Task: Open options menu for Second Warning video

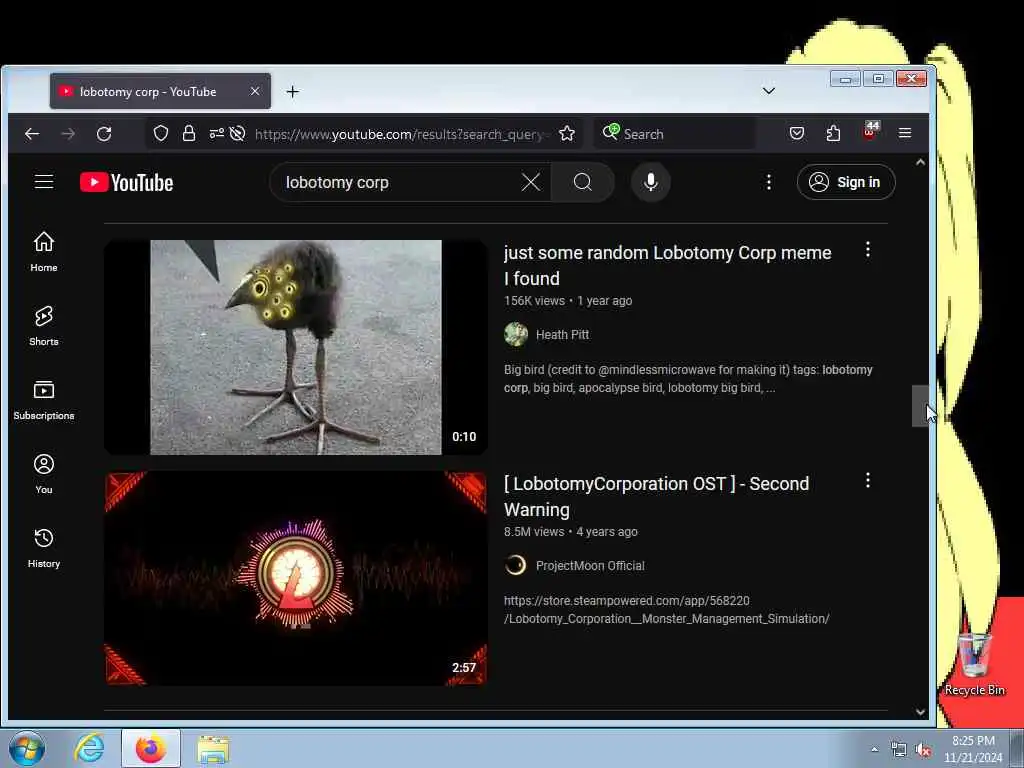Action: [x=867, y=481]
